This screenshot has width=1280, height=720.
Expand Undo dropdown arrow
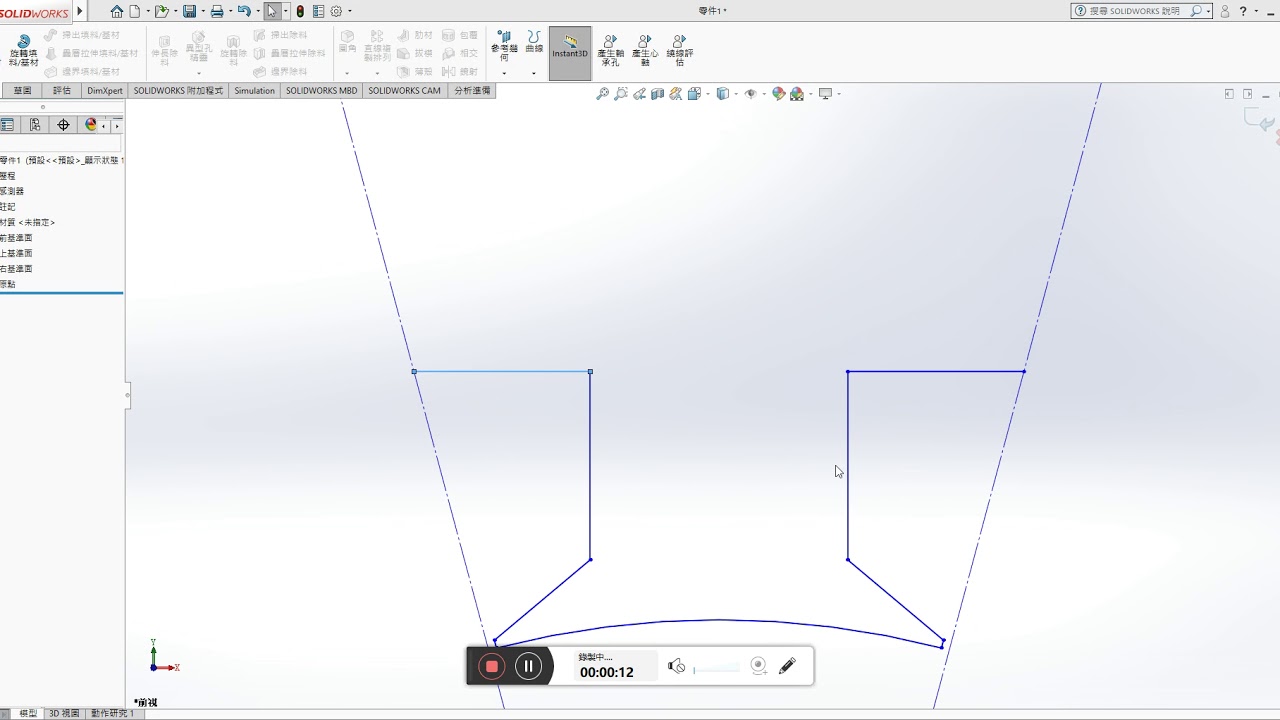coord(256,12)
